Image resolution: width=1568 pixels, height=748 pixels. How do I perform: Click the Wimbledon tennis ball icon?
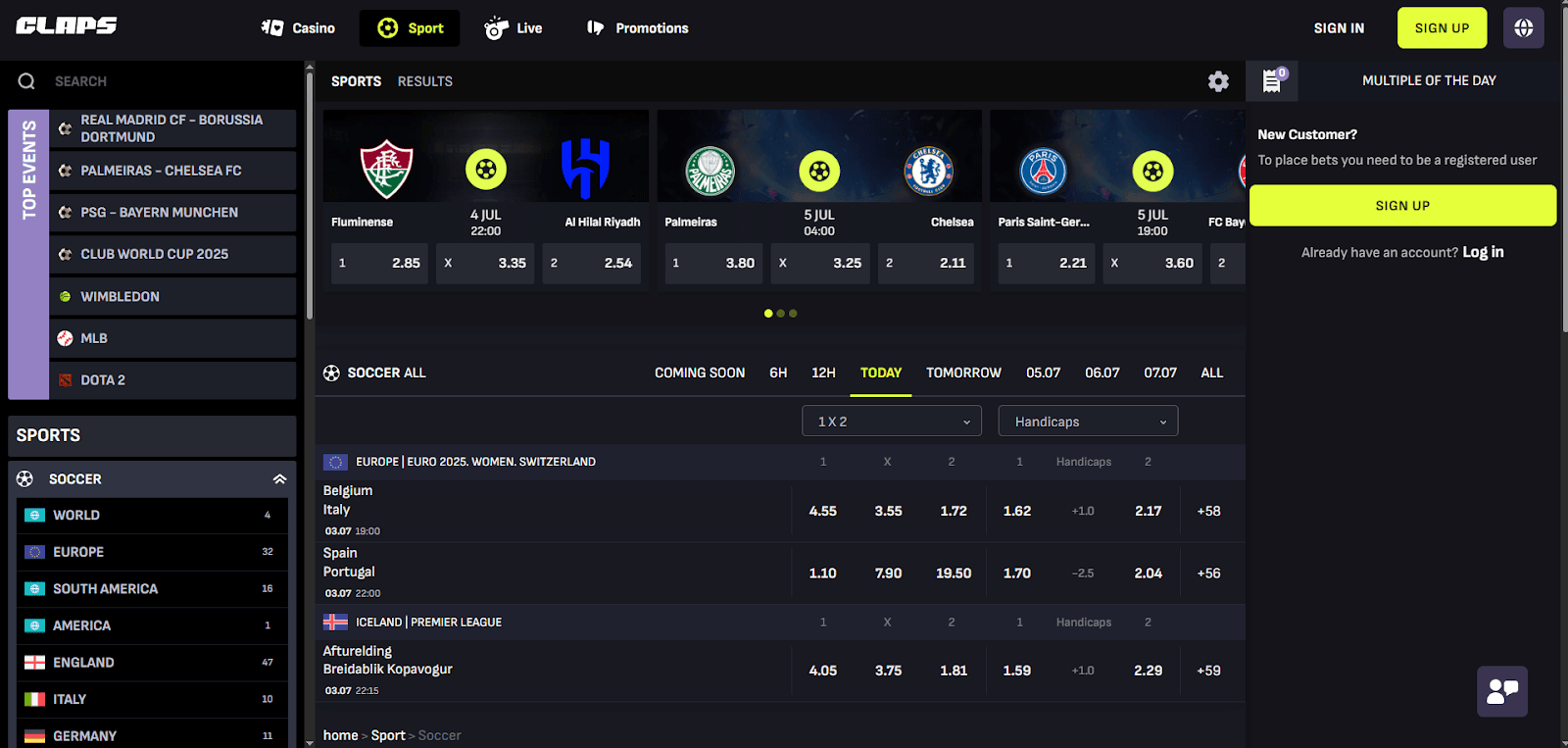tap(65, 296)
